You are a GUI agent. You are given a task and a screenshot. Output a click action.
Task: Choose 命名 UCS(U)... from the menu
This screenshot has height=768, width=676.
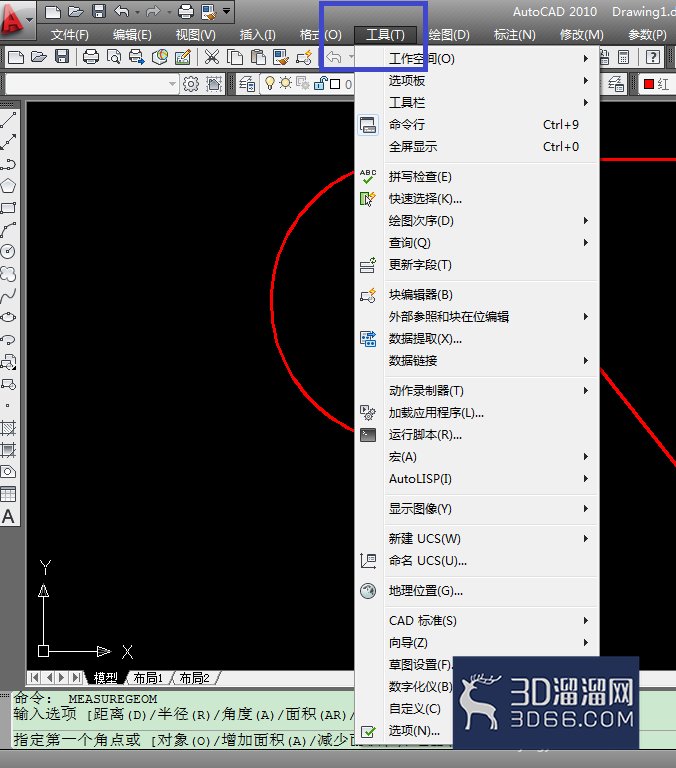coord(477,561)
